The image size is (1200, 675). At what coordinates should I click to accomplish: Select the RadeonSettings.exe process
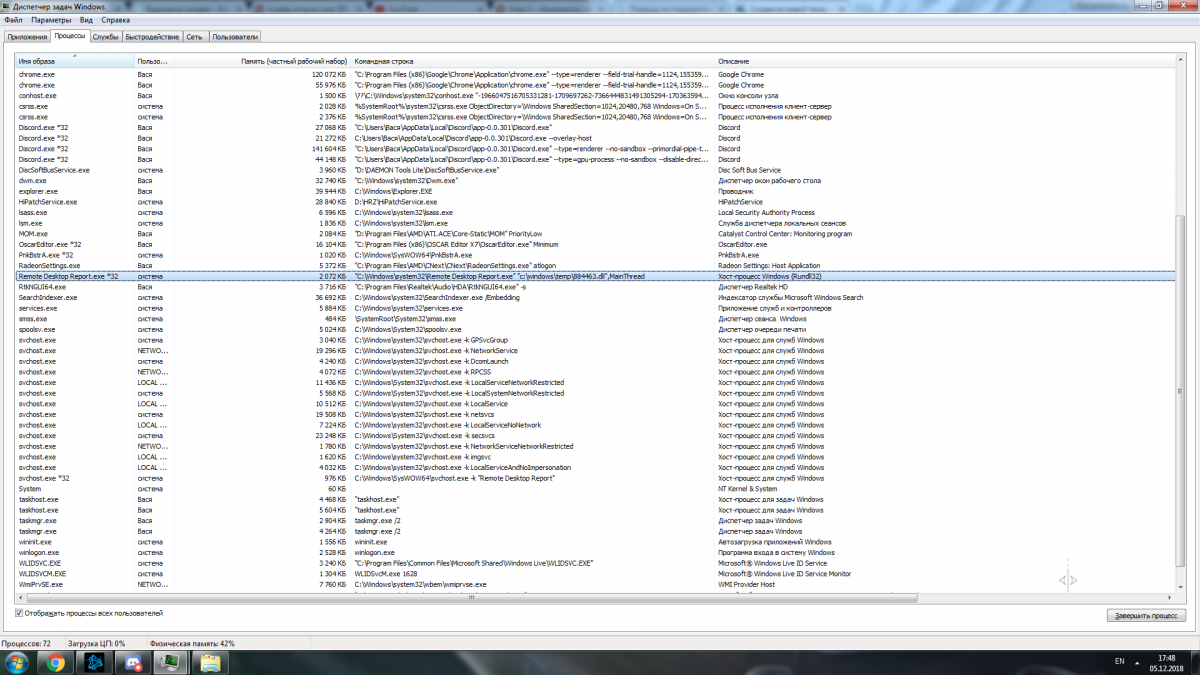click(x=594, y=265)
